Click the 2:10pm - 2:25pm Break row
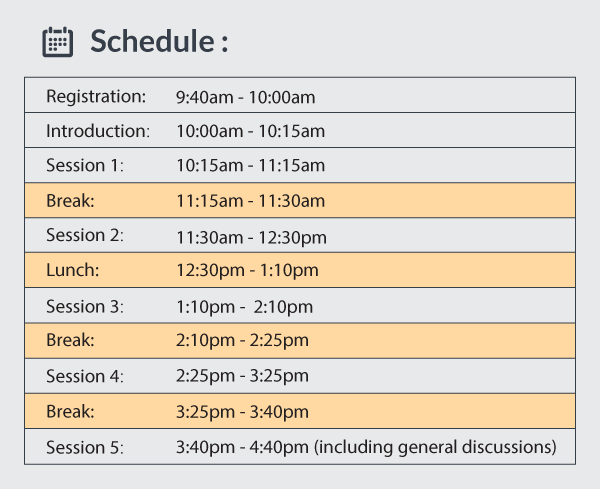Screen dimensions: 600x489 point(300,341)
